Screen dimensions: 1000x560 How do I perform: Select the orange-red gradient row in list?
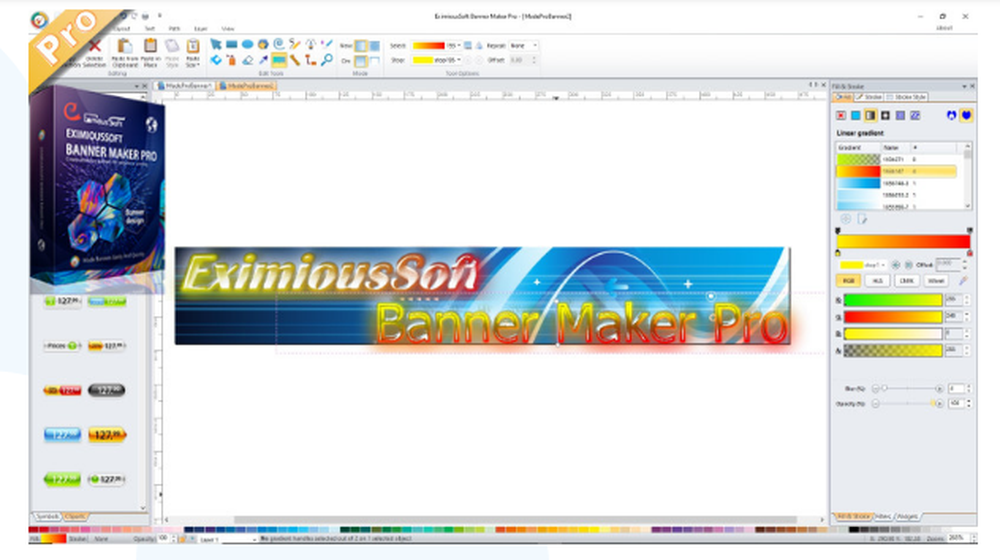point(896,171)
